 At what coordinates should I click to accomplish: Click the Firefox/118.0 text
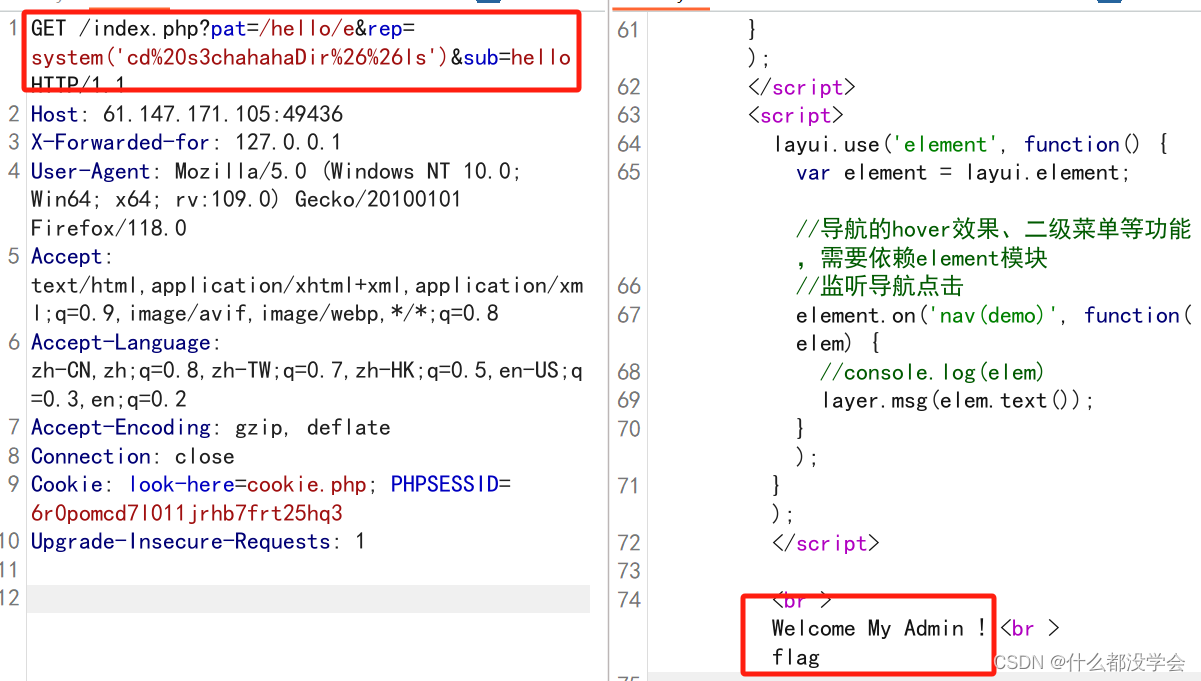coord(109,228)
